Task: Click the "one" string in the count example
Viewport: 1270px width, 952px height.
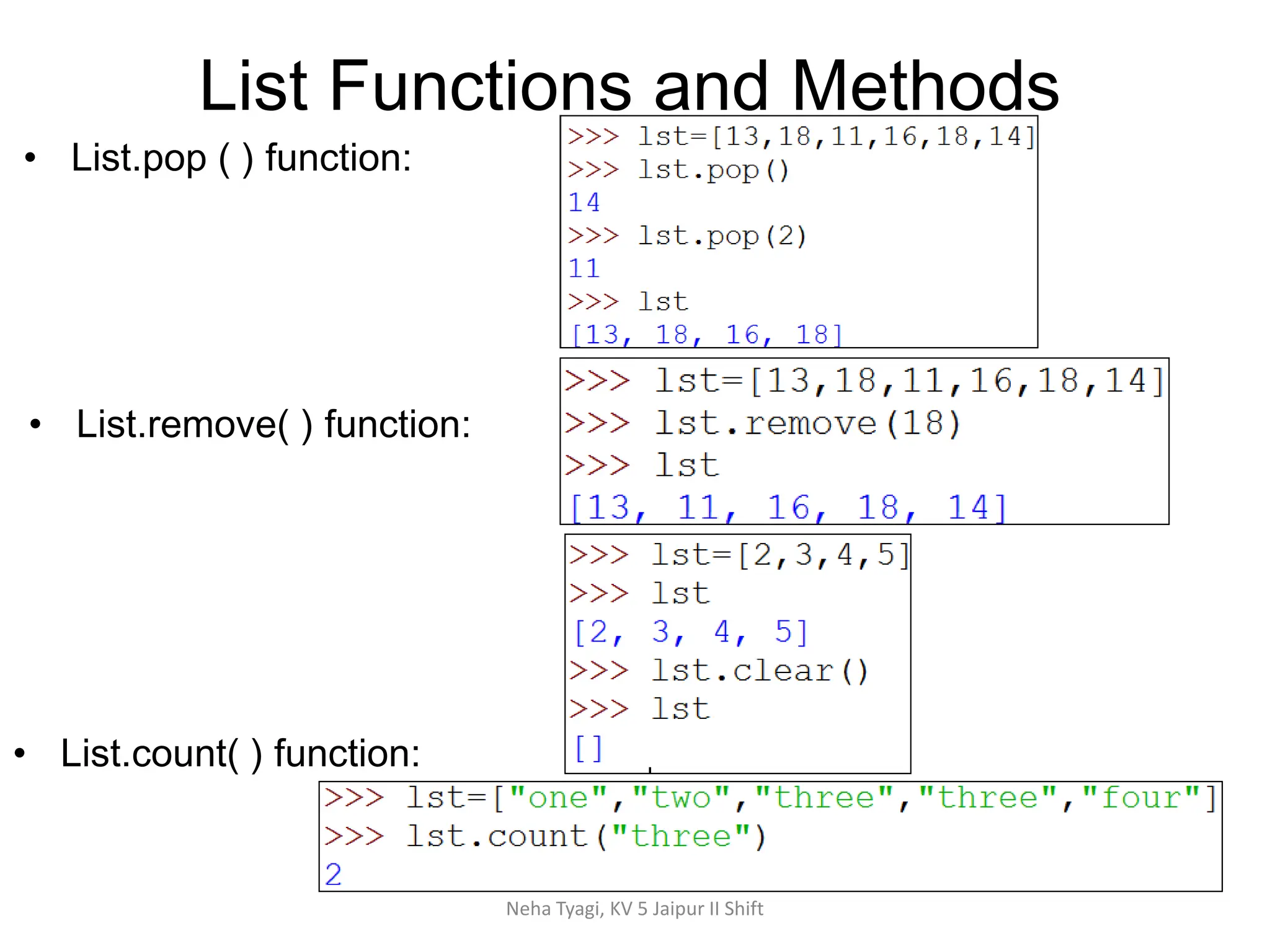Action: click(x=558, y=798)
